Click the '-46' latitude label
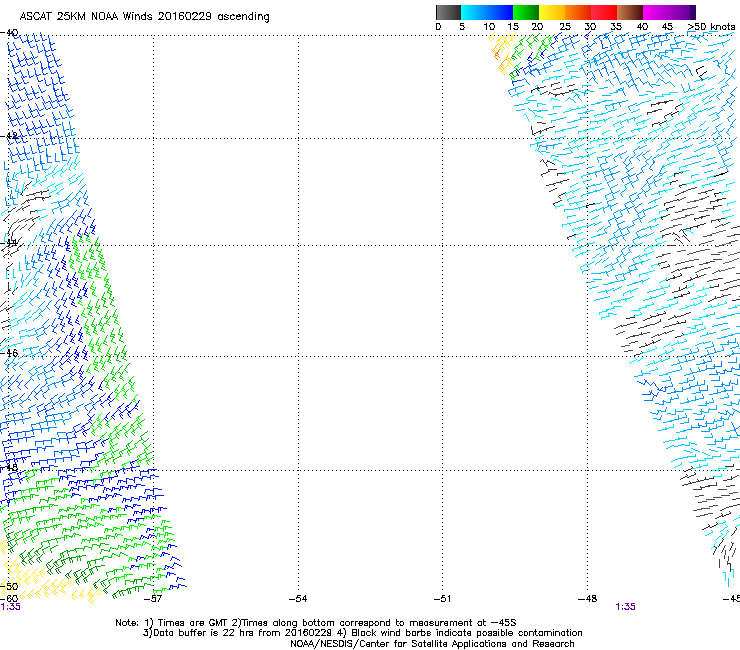740x650 pixels. pos(9,353)
